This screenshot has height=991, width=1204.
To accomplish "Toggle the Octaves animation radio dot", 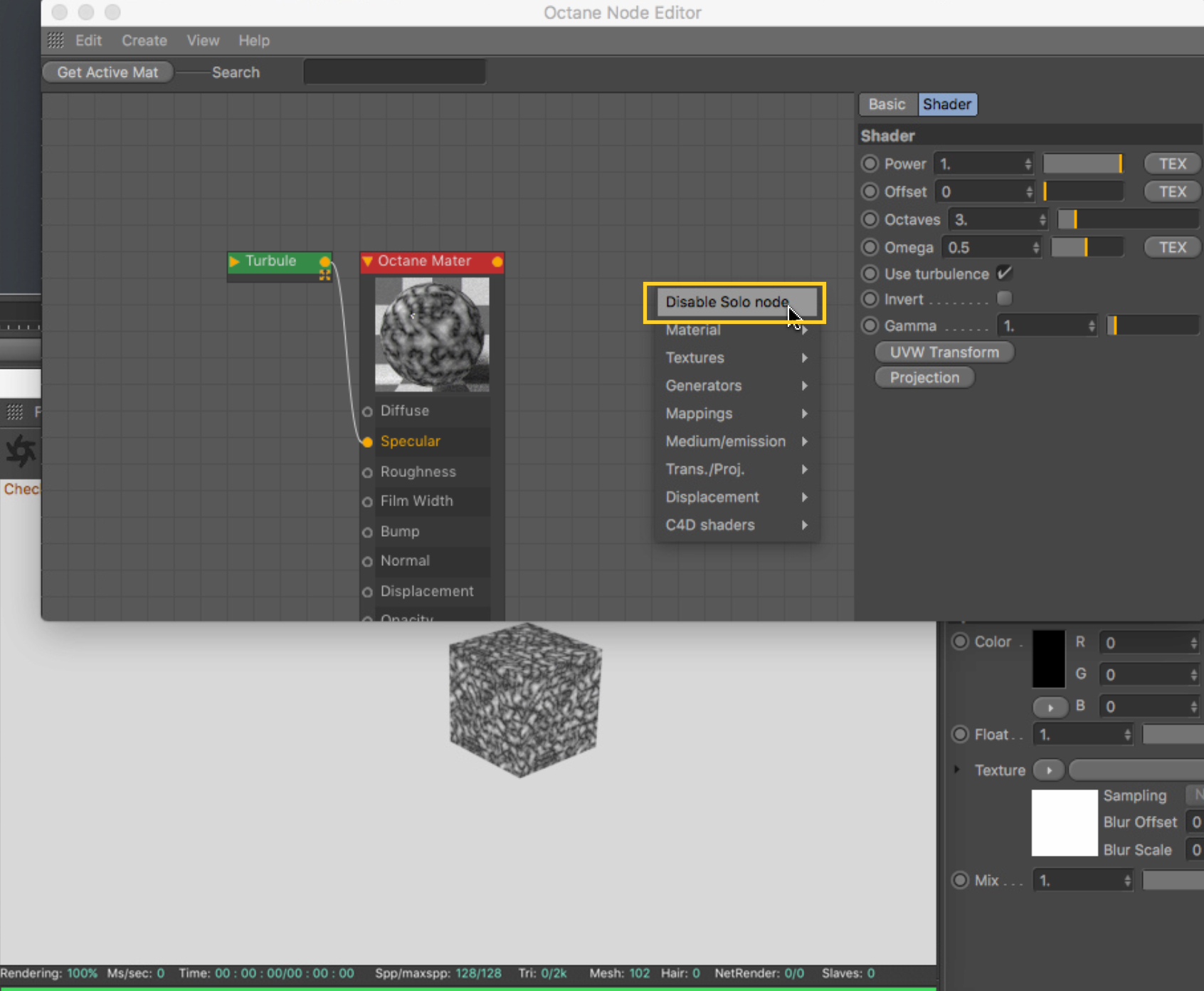I will point(870,219).
